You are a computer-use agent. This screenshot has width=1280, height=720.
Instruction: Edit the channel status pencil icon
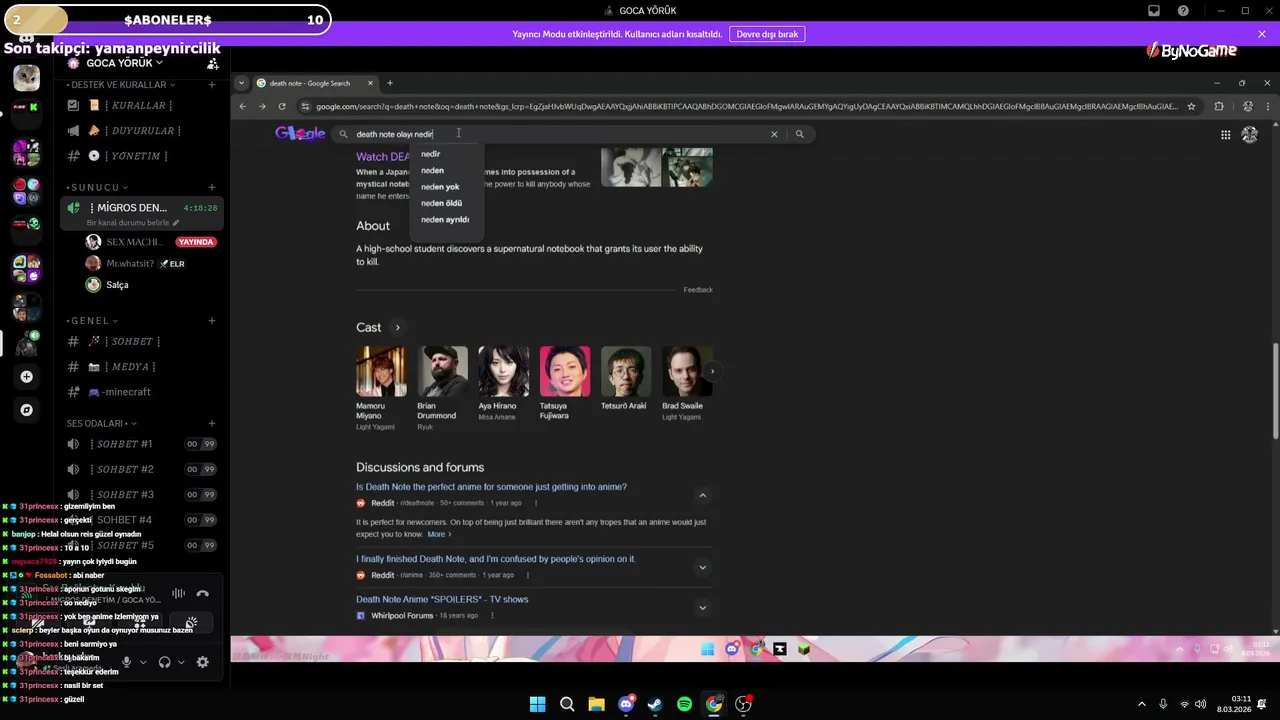click(x=176, y=223)
